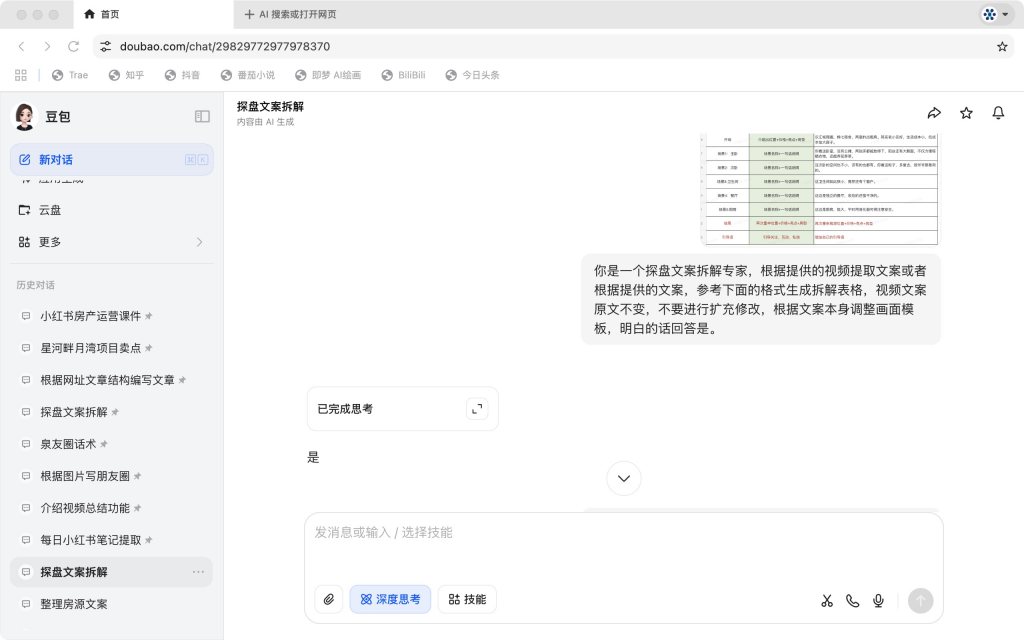
Task: Share the conversation via share icon
Action: pyautogui.click(x=935, y=113)
